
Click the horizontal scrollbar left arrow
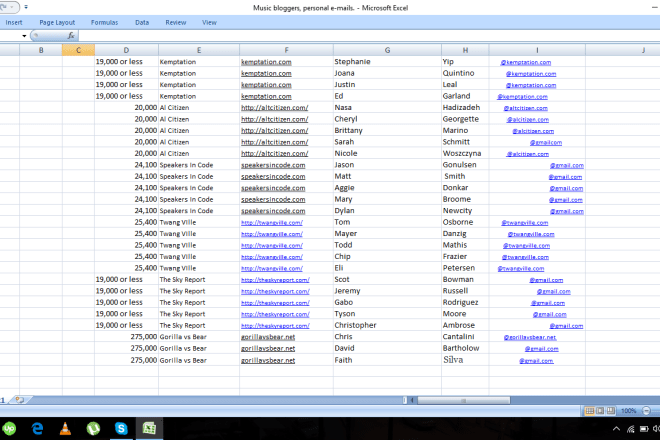412,400
